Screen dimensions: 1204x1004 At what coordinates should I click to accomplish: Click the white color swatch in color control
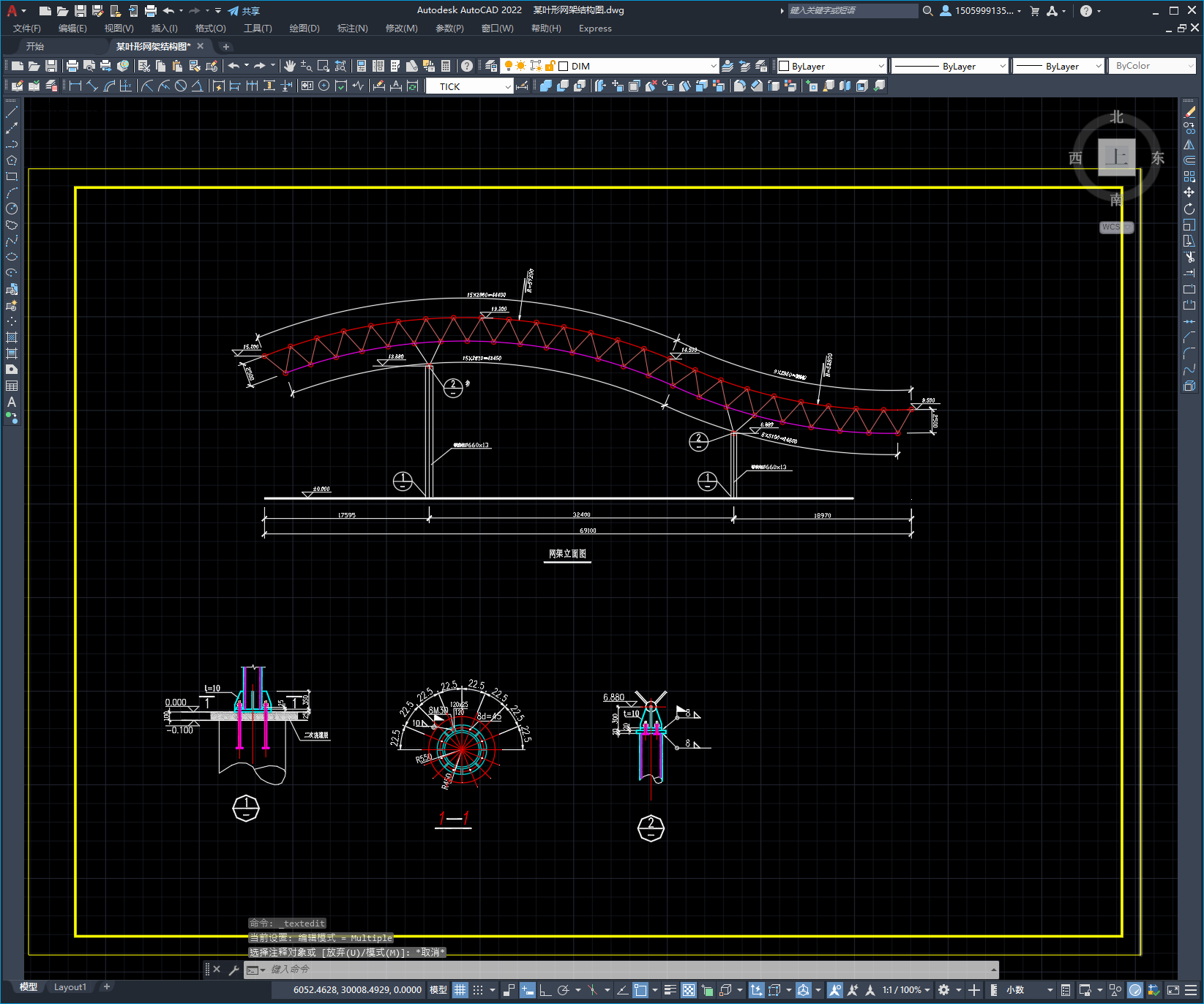[784, 66]
